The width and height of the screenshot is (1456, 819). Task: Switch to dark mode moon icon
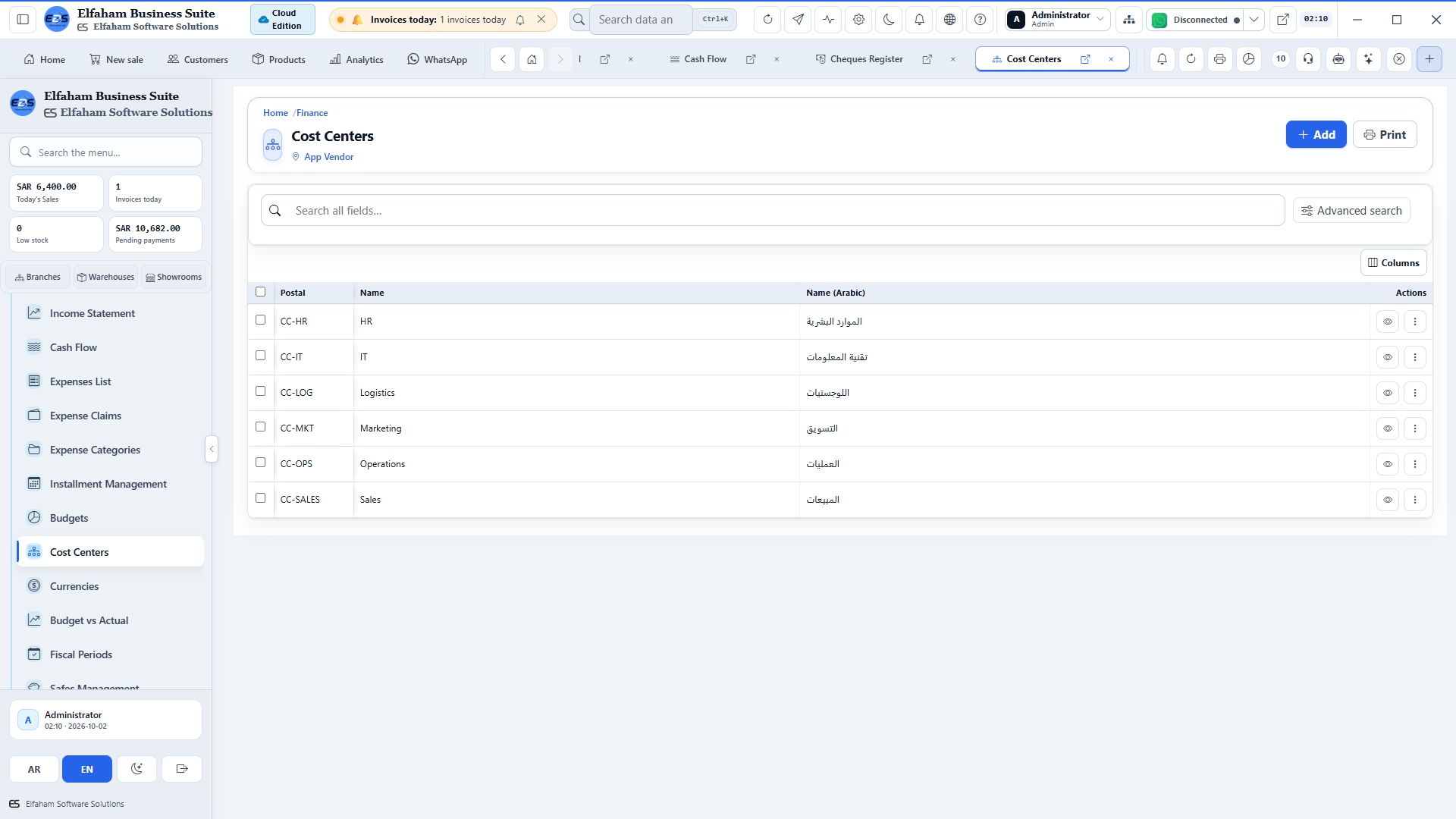coord(889,20)
